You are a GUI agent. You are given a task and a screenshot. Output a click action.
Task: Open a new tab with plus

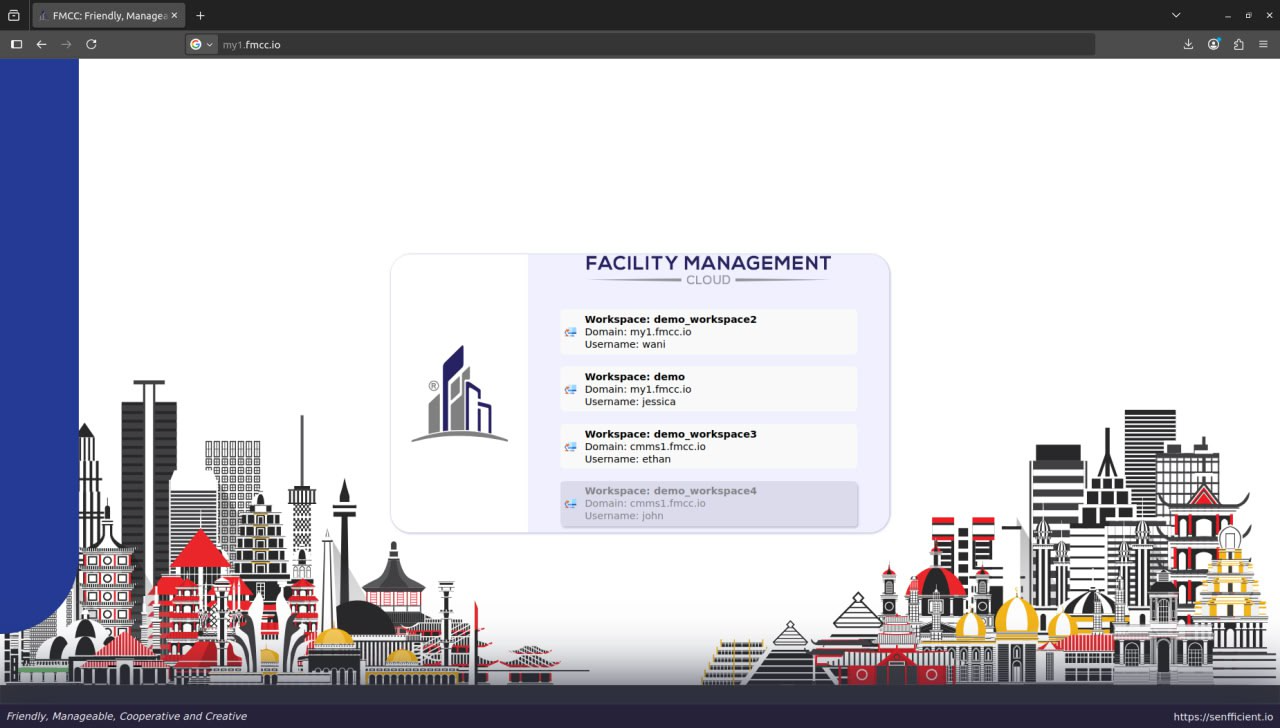point(200,15)
